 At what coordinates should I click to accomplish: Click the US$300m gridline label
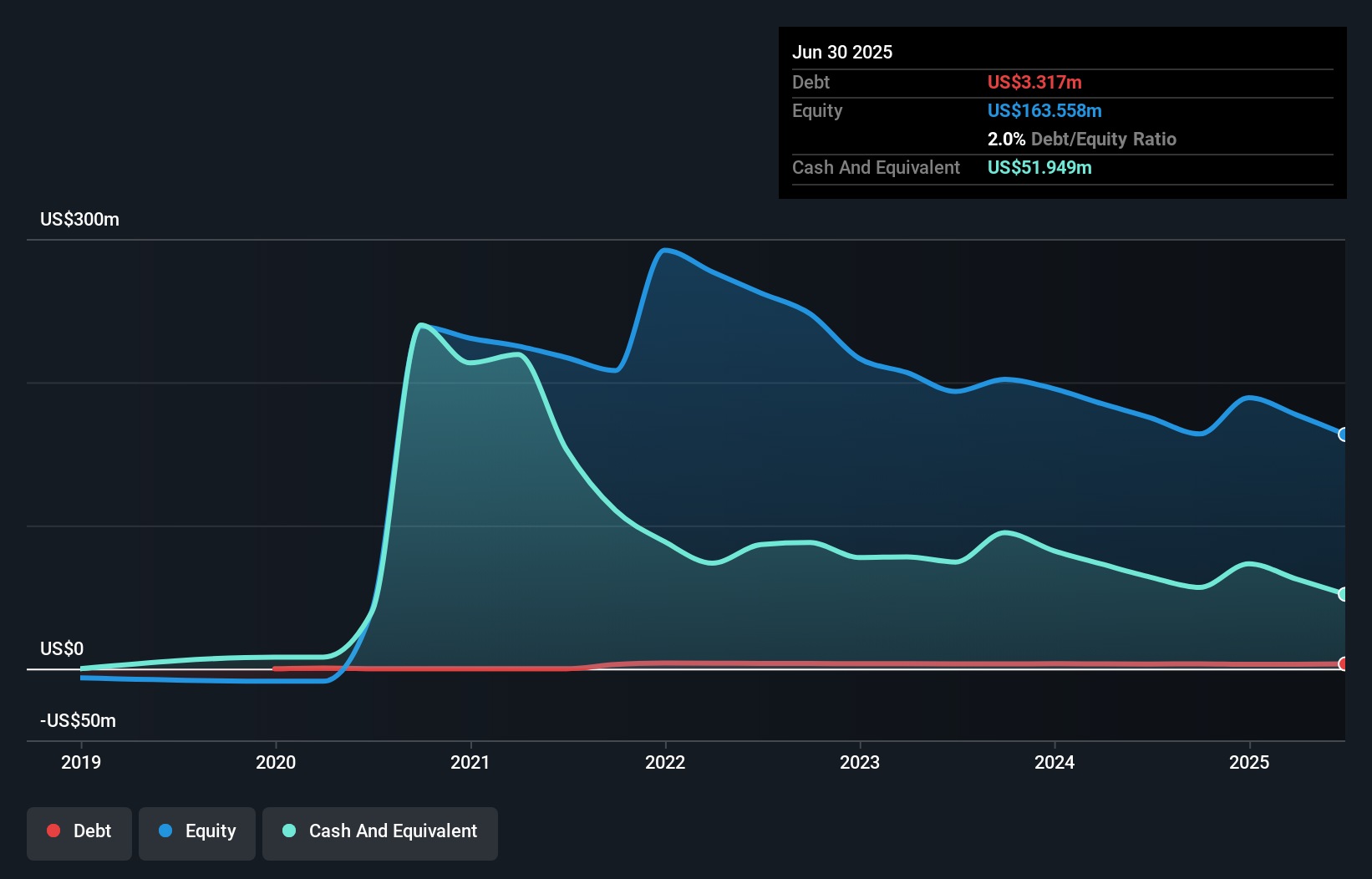pyautogui.click(x=79, y=219)
